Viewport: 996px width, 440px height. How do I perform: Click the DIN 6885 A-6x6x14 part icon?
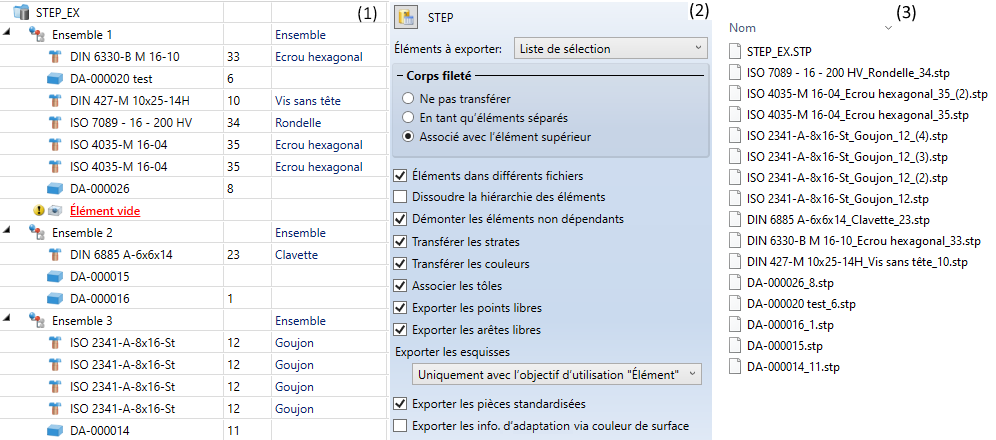pyautogui.click(x=55, y=254)
